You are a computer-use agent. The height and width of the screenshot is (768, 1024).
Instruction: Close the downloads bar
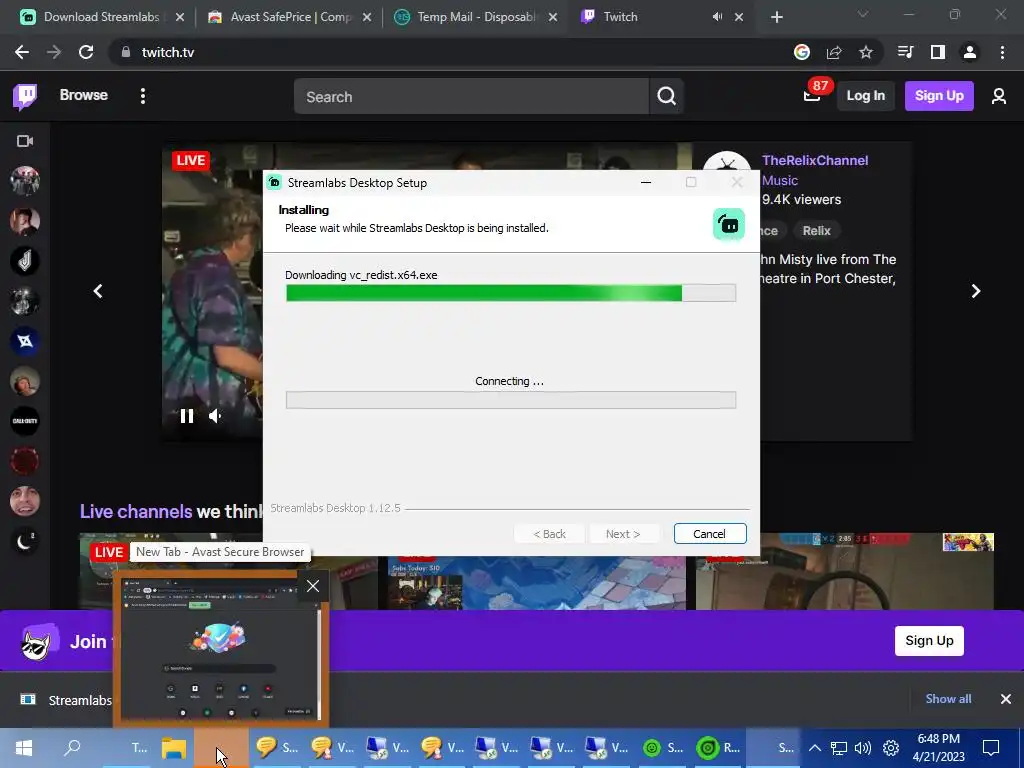pos(1006,699)
